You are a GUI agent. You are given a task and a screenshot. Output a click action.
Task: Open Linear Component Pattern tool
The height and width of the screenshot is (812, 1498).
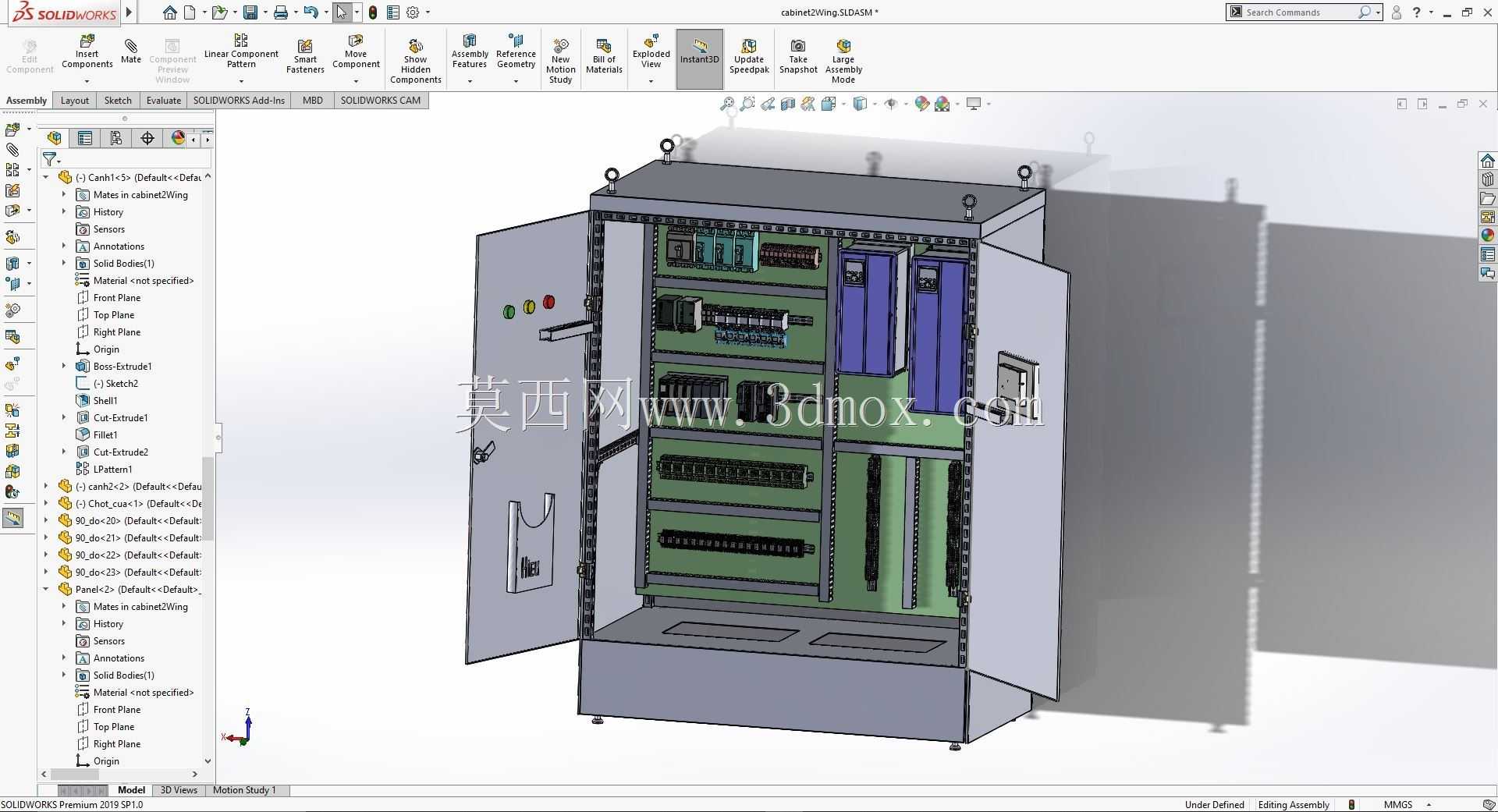click(x=241, y=51)
